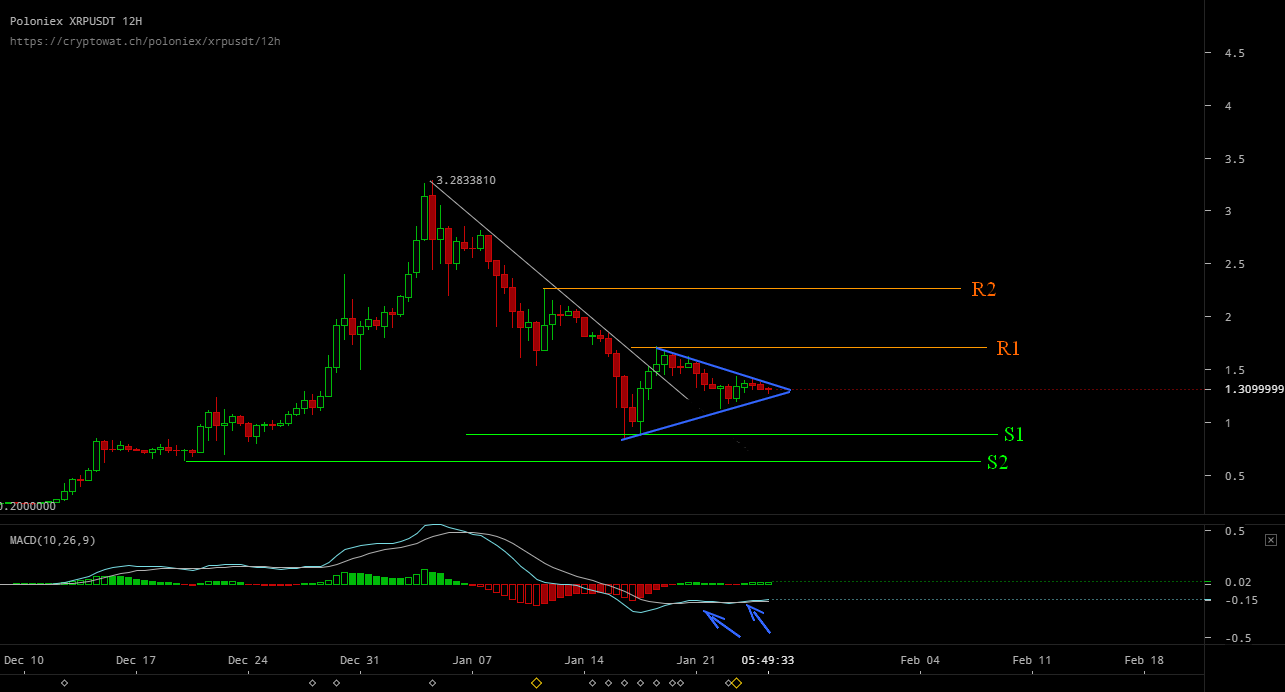Click the first diamond marker right after Jan 14
This screenshot has width=1285, height=692.
tap(592, 683)
